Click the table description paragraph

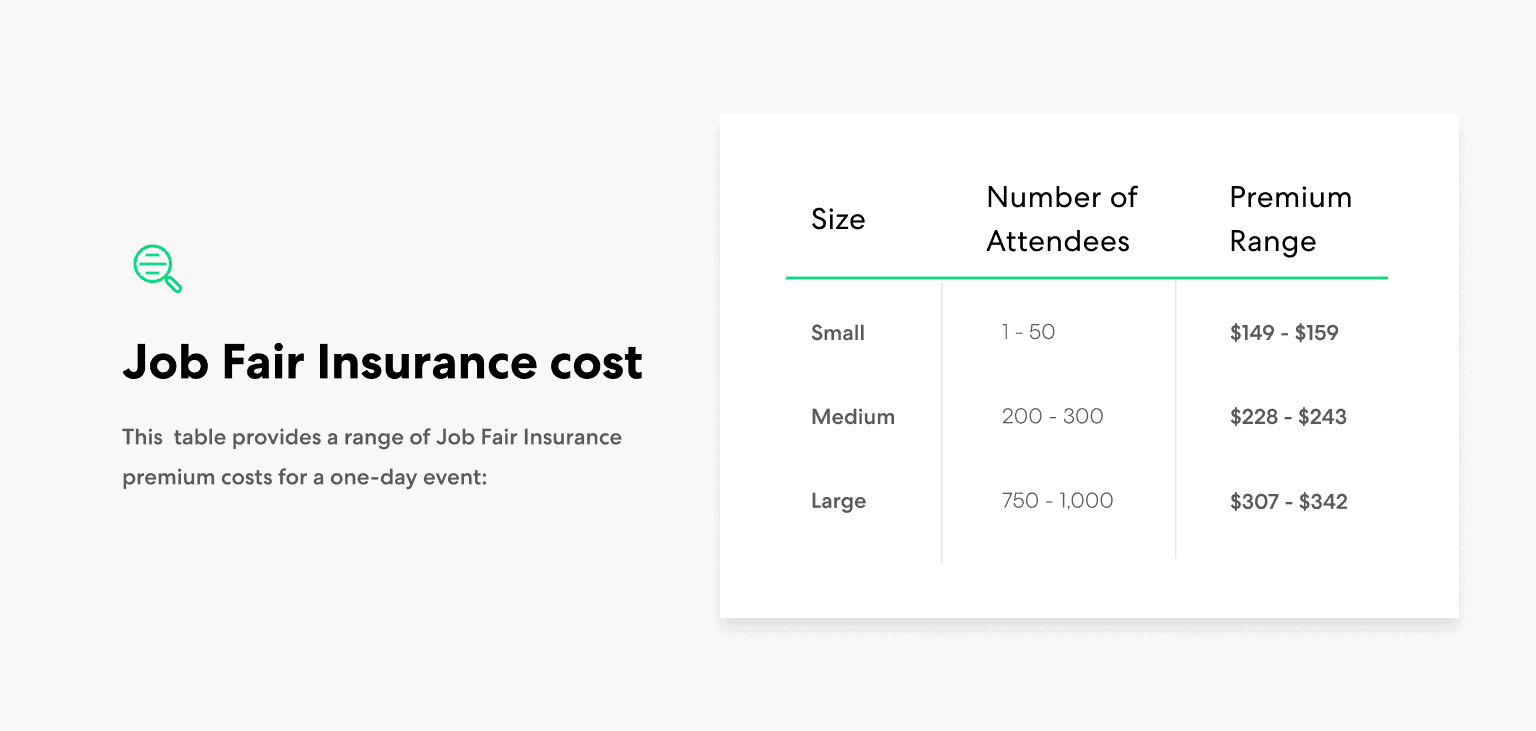click(372, 457)
